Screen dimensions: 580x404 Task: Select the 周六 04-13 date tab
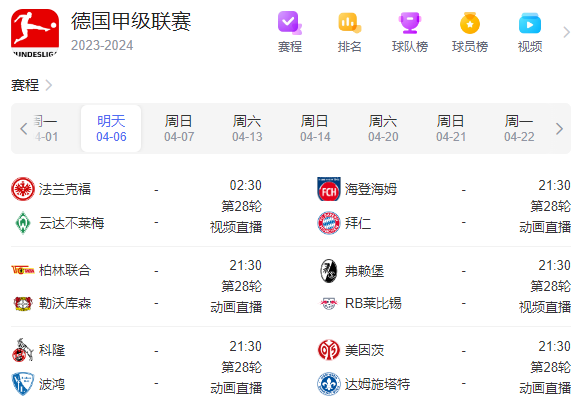247,128
